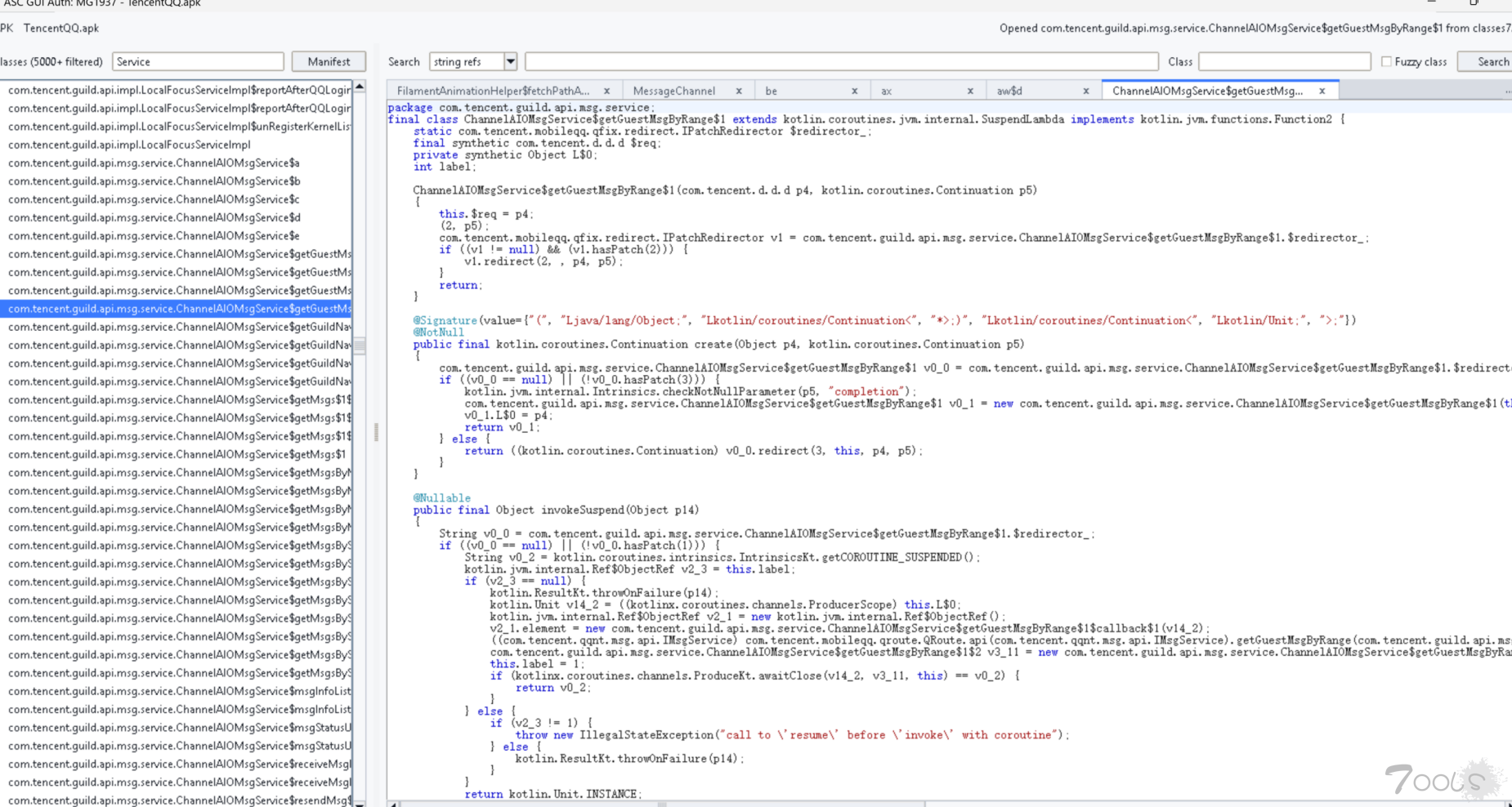1512x807 pixels.
Task: Switch to the MessageChannel tab
Action: pyautogui.click(x=673, y=91)
